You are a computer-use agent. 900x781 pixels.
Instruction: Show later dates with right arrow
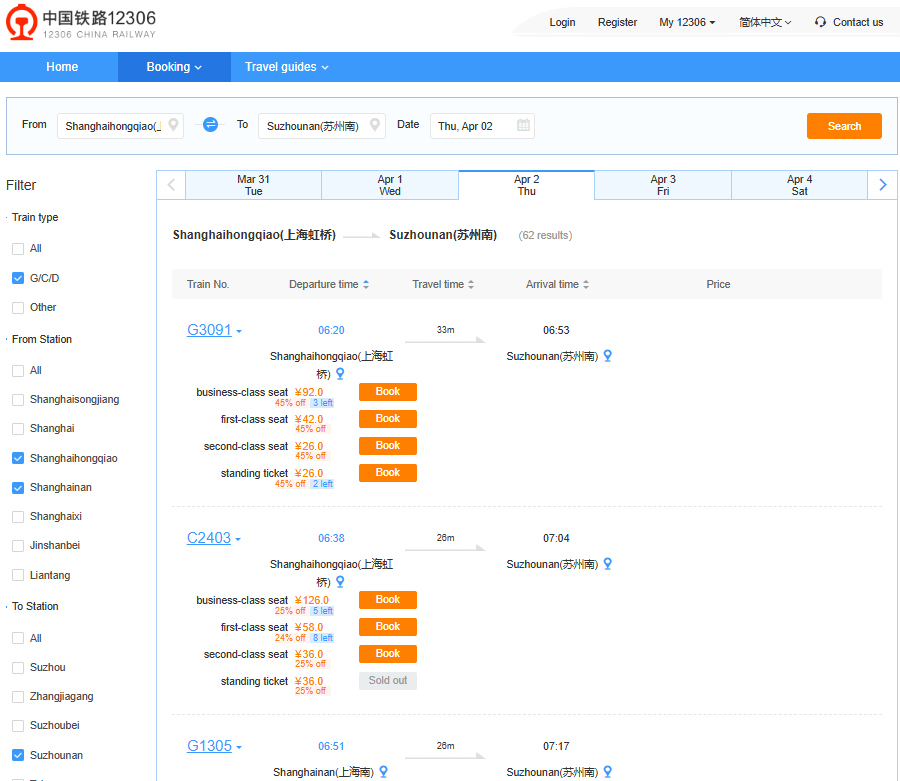point(882,185)
